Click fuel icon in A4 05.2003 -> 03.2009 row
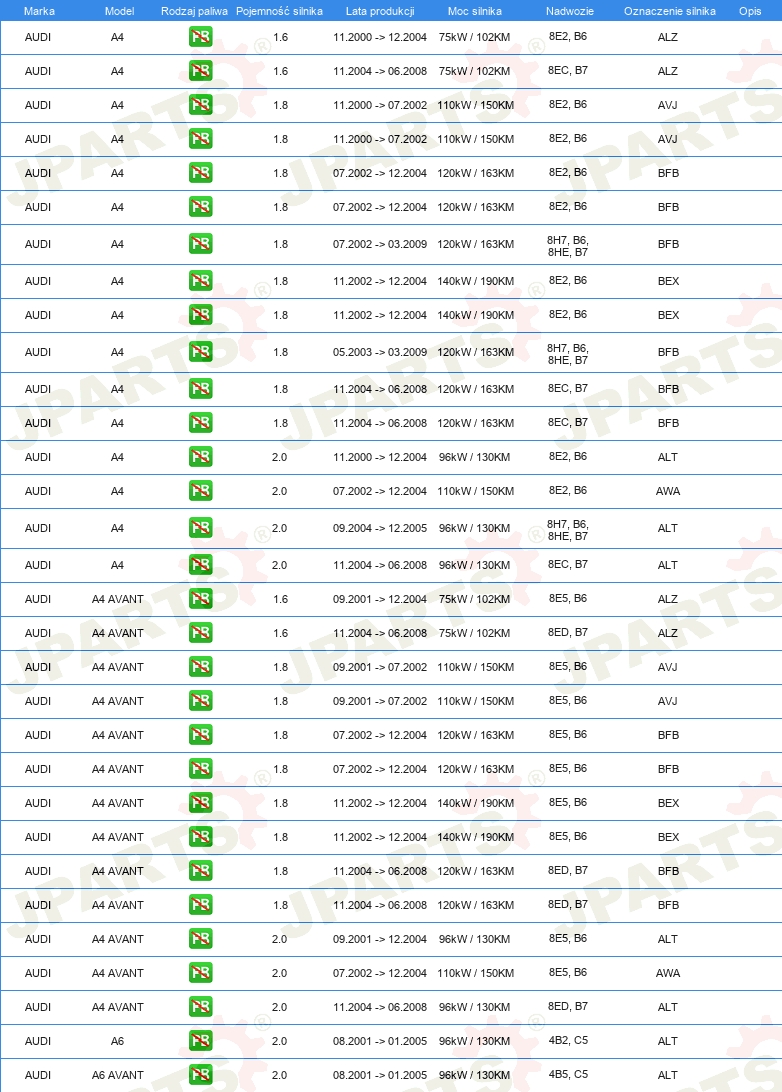The height and width of the screenshot is (1092, 782). (x=201, y=352)
